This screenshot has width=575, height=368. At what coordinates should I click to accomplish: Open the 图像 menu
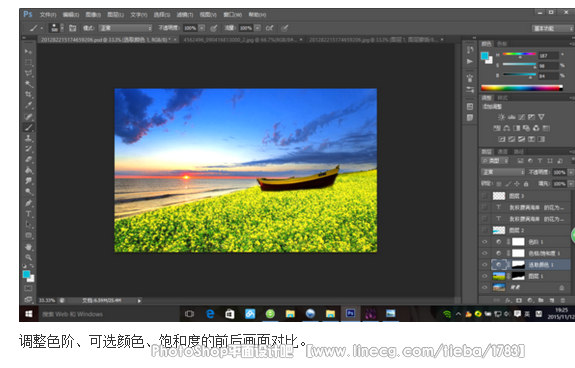pos(93,15)
